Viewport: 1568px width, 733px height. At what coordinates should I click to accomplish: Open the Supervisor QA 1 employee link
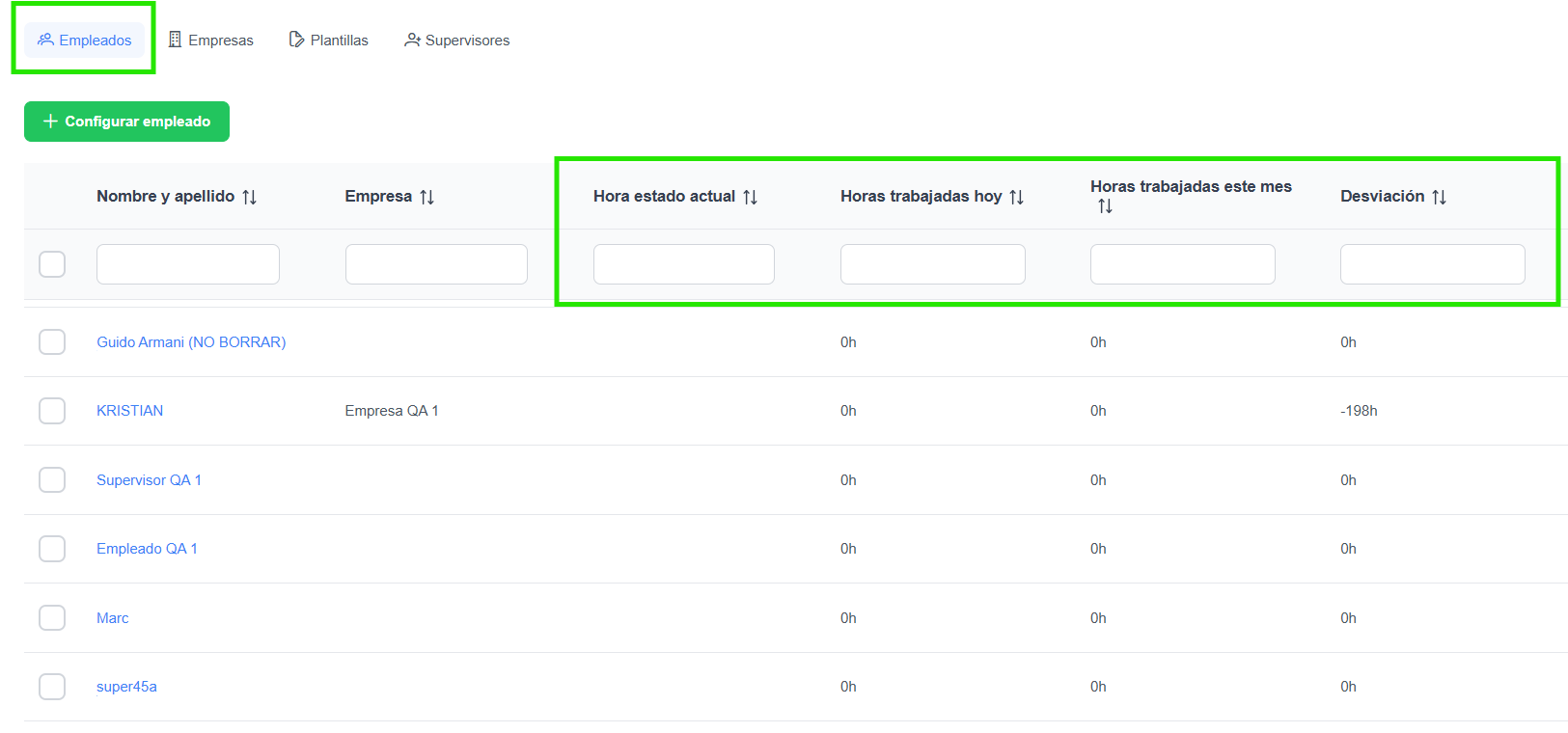(x=149, y=480)
